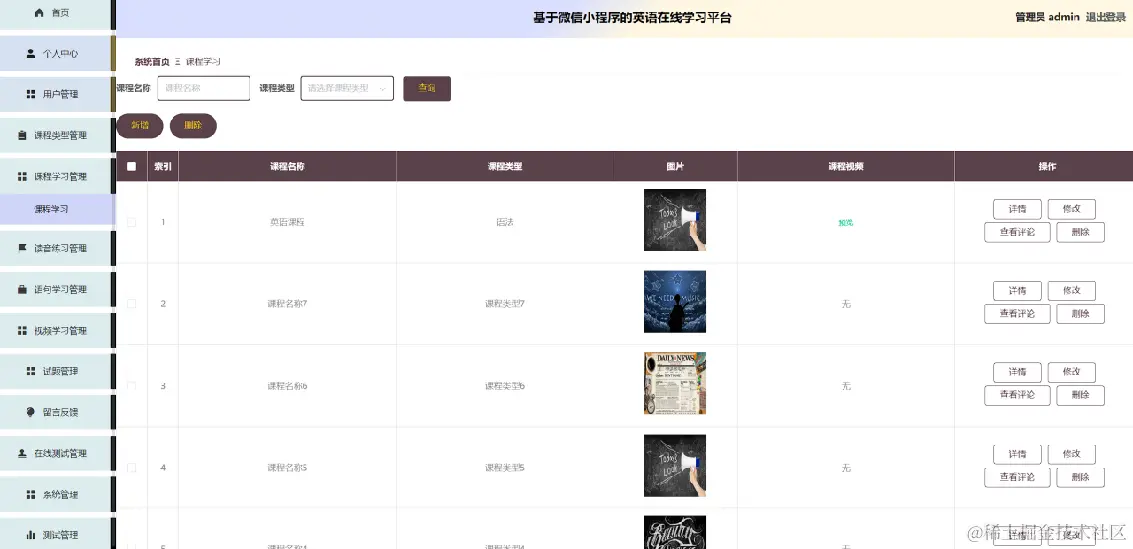Click the flag icon for 读音练习管理
Image resolution: width=1133 pixels, height=549 pixels.
pyautogui.click(x=22, y=248)
